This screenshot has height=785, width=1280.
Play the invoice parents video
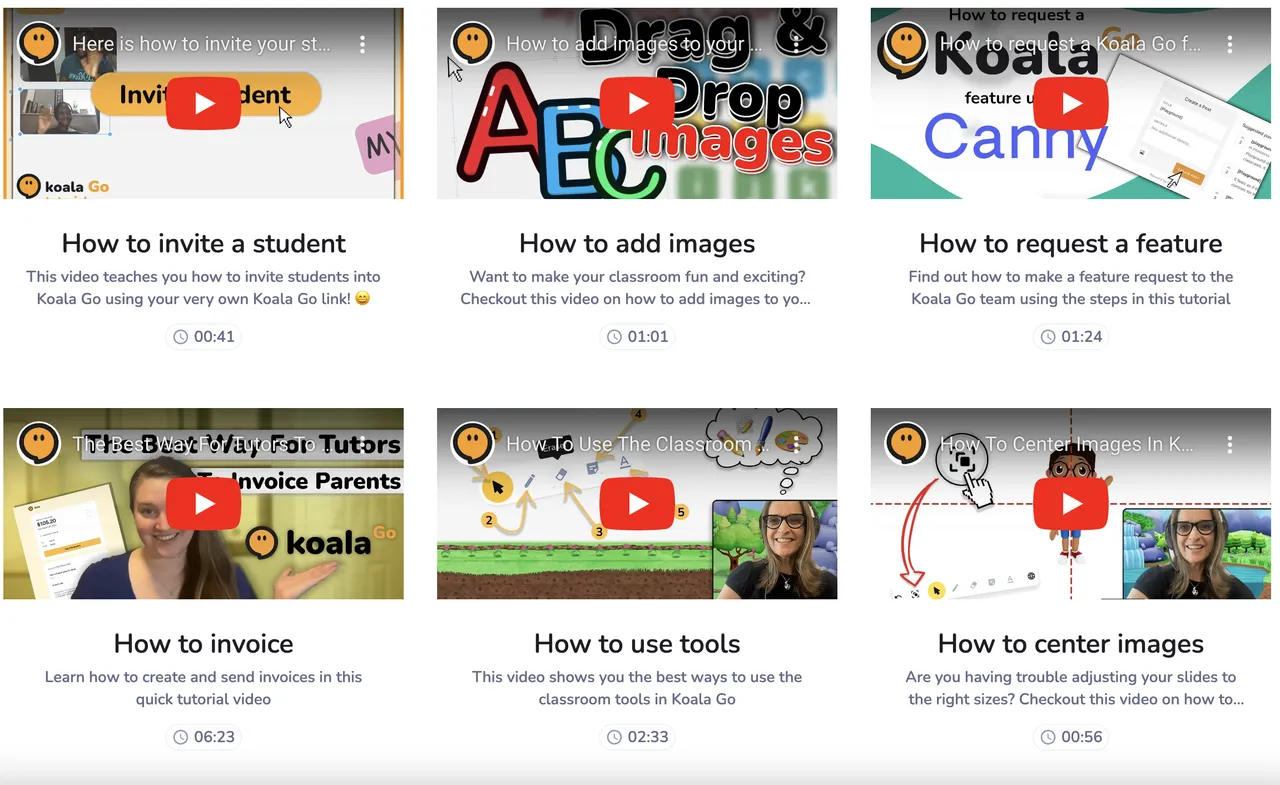point(204,504)
